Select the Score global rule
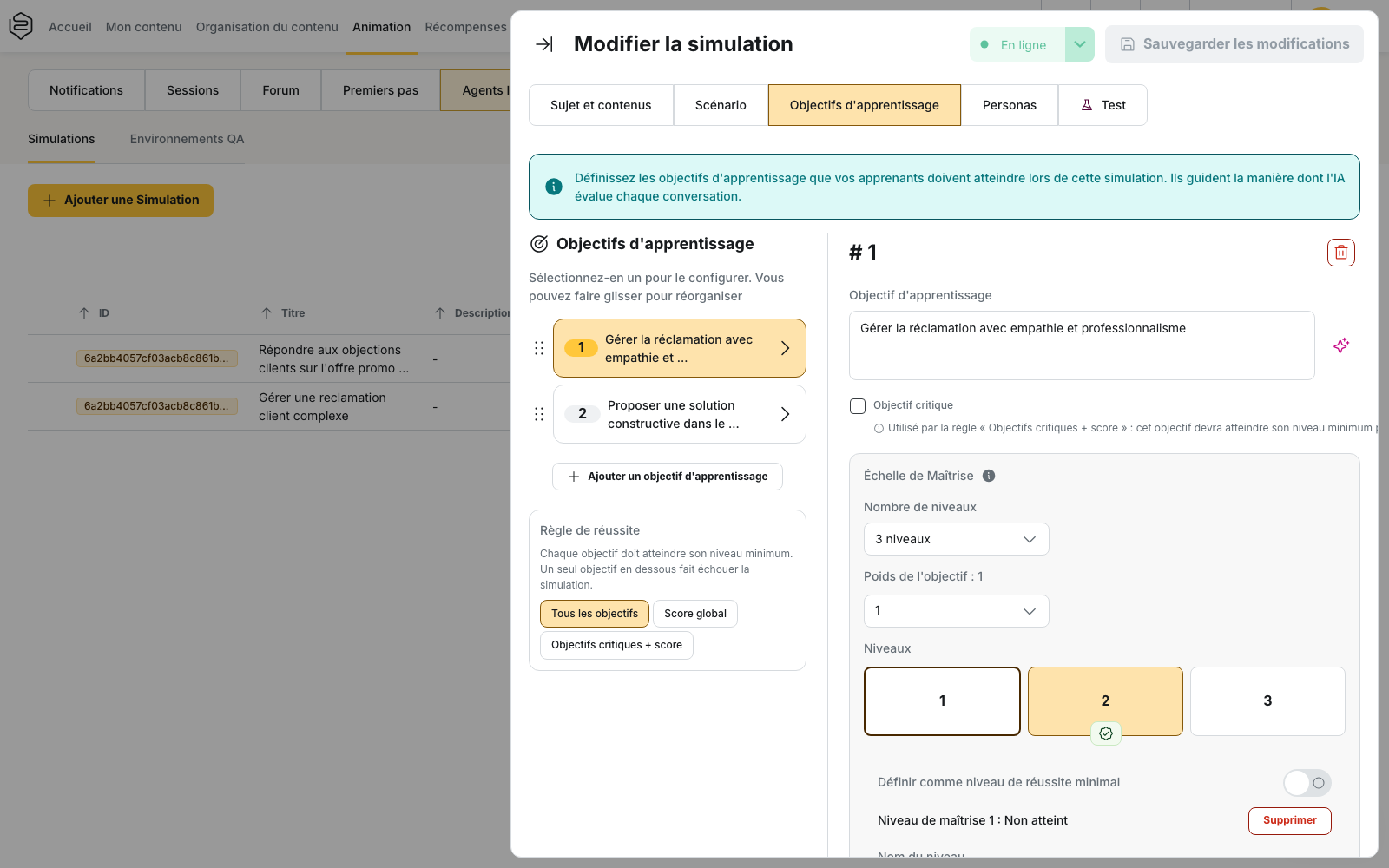Image resolution: width=1389 pixels, height=868 pixels. click(695, 614)
